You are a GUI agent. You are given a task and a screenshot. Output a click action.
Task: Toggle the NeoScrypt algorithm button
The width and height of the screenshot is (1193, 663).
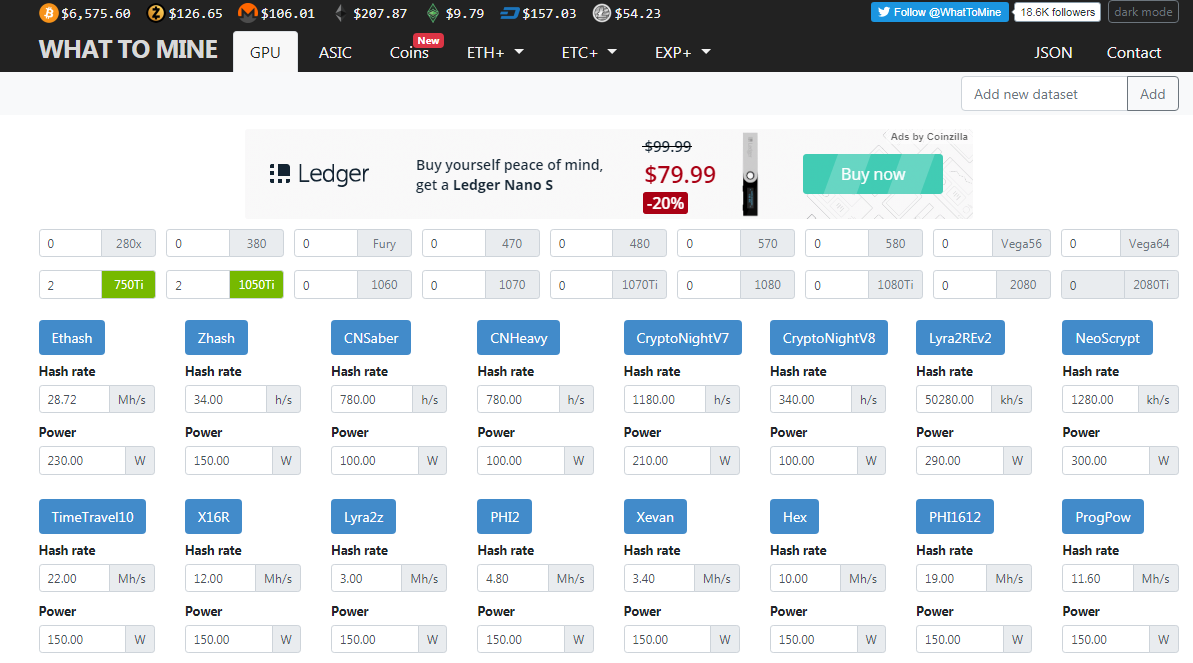(x=1107, y=338)
